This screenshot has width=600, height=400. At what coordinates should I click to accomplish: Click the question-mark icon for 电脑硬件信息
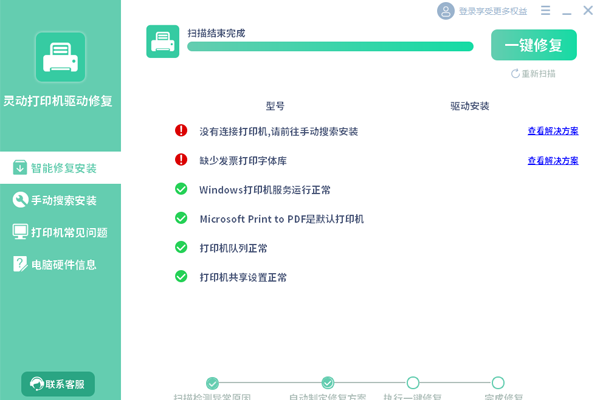pos(20,264)
